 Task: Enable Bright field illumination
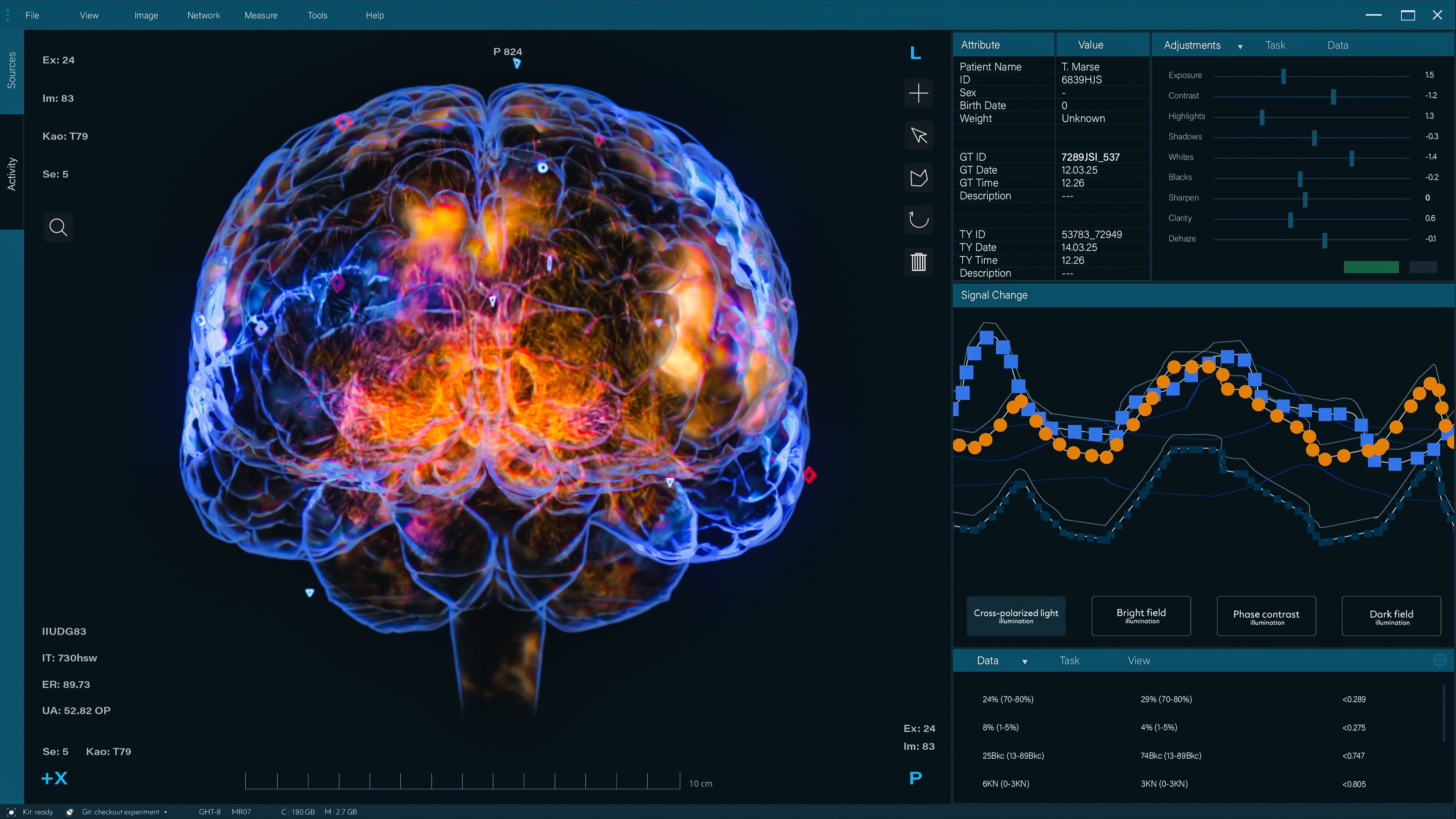[1141, 615]
